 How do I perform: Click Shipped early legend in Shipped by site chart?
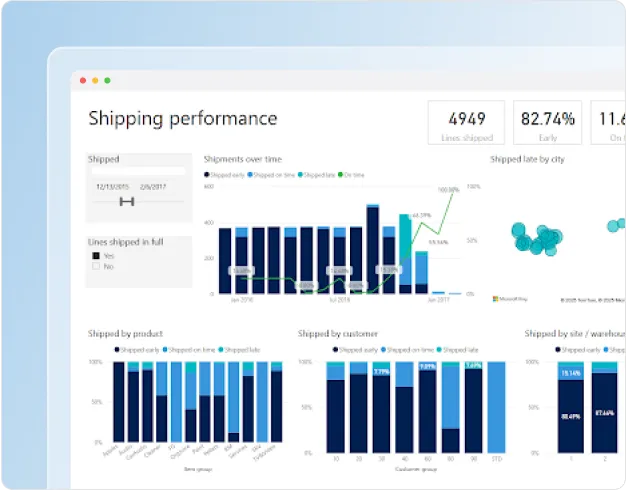[578, 350]
